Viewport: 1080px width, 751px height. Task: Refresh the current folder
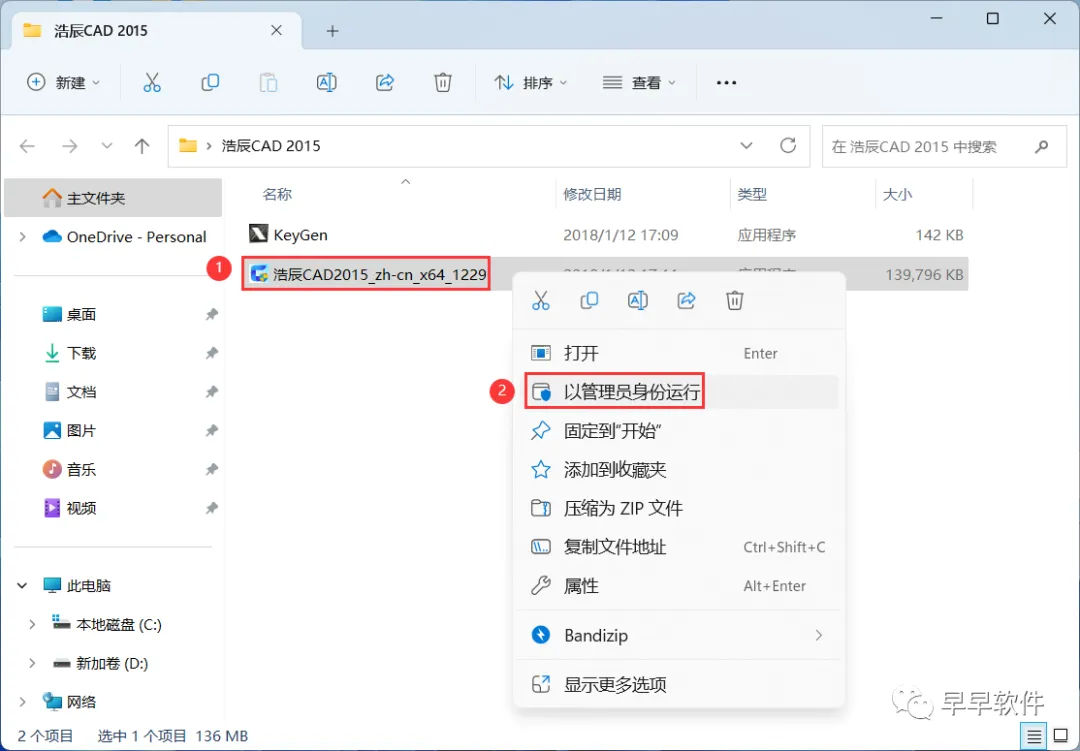[x=788, y=145]
